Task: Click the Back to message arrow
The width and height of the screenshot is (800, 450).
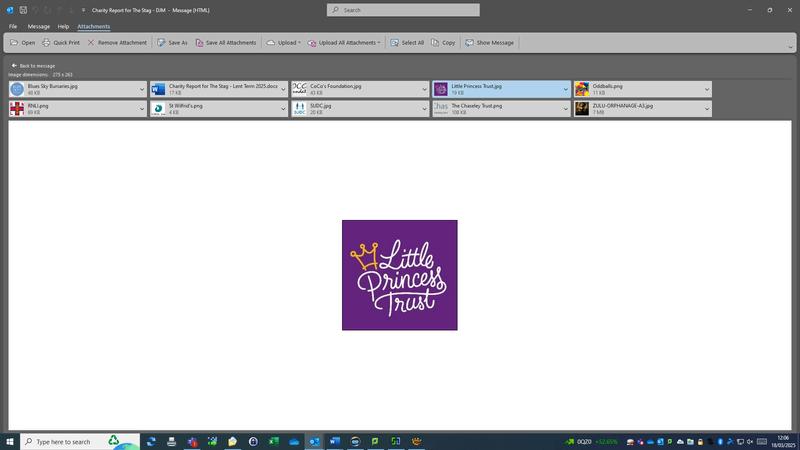Action: [x=14, y=66]
